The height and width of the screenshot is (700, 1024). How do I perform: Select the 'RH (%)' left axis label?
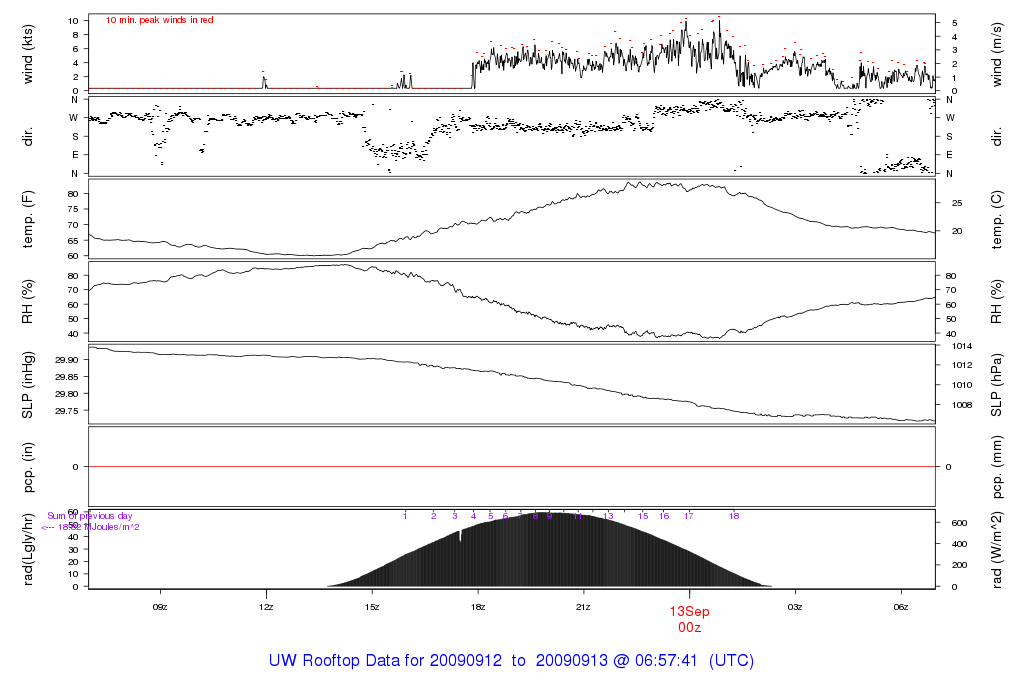pos(27,302)
